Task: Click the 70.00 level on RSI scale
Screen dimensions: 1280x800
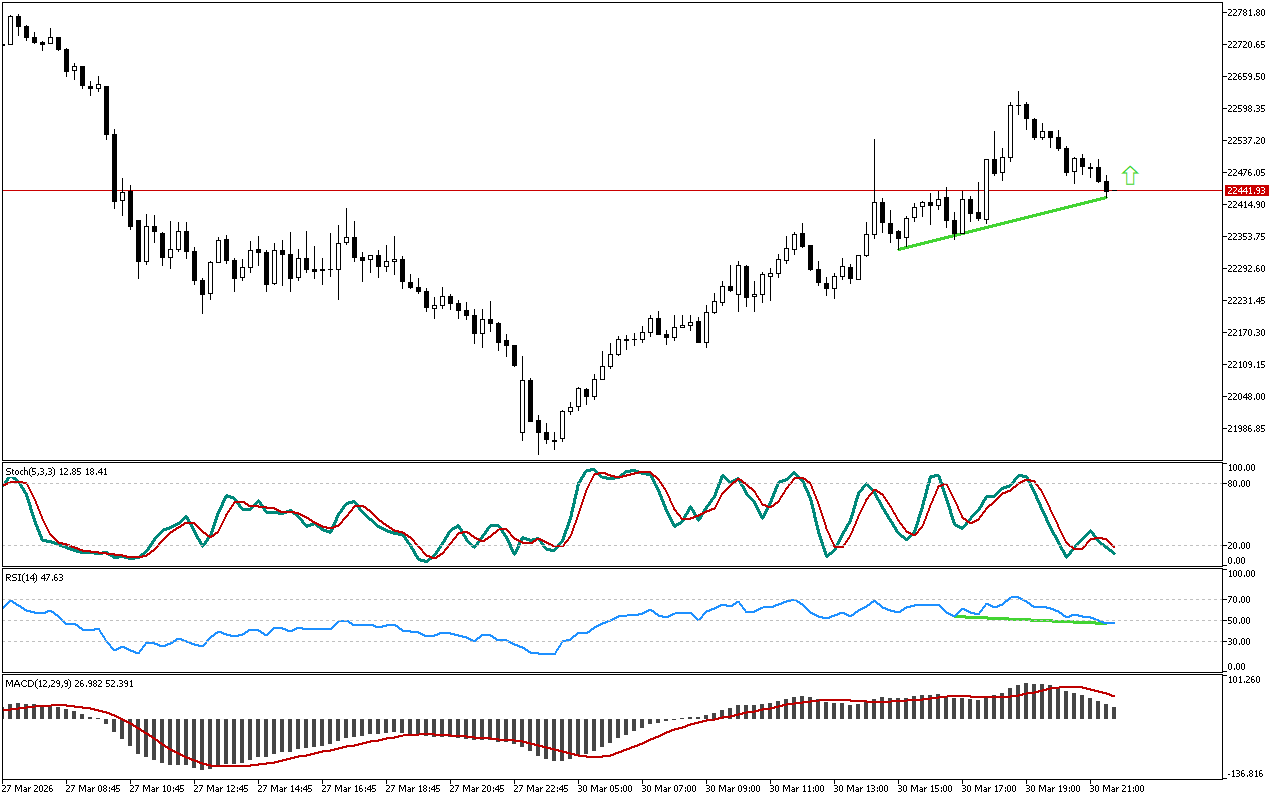Action: (1241, 600)
